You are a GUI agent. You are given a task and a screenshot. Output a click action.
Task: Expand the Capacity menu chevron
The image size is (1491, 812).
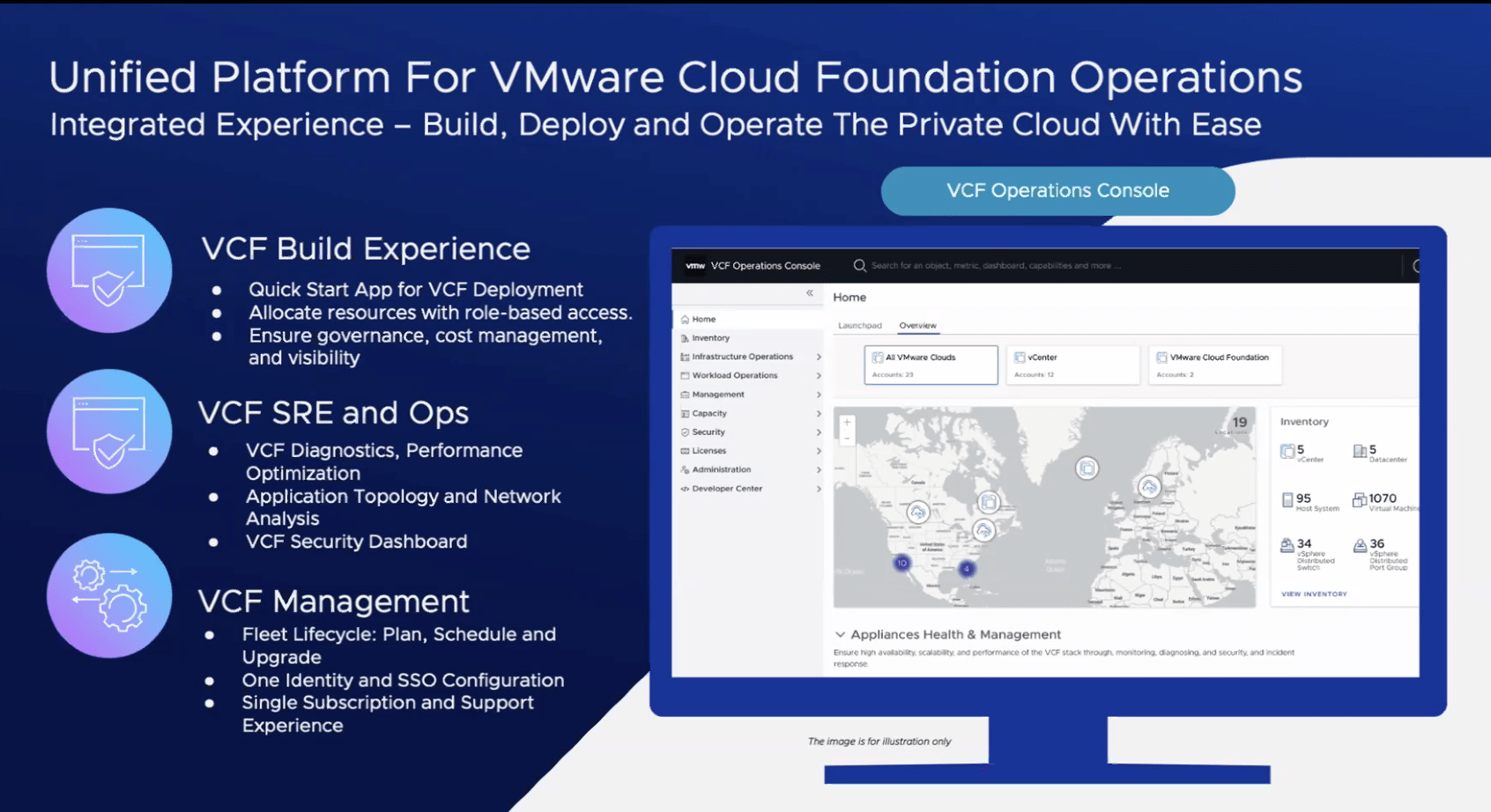(x=819, y=413)
